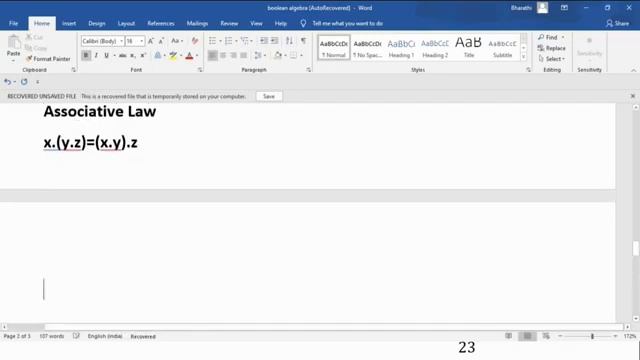Open the References tab
Viewport: 640px width, 360px height.
point(161,24)
